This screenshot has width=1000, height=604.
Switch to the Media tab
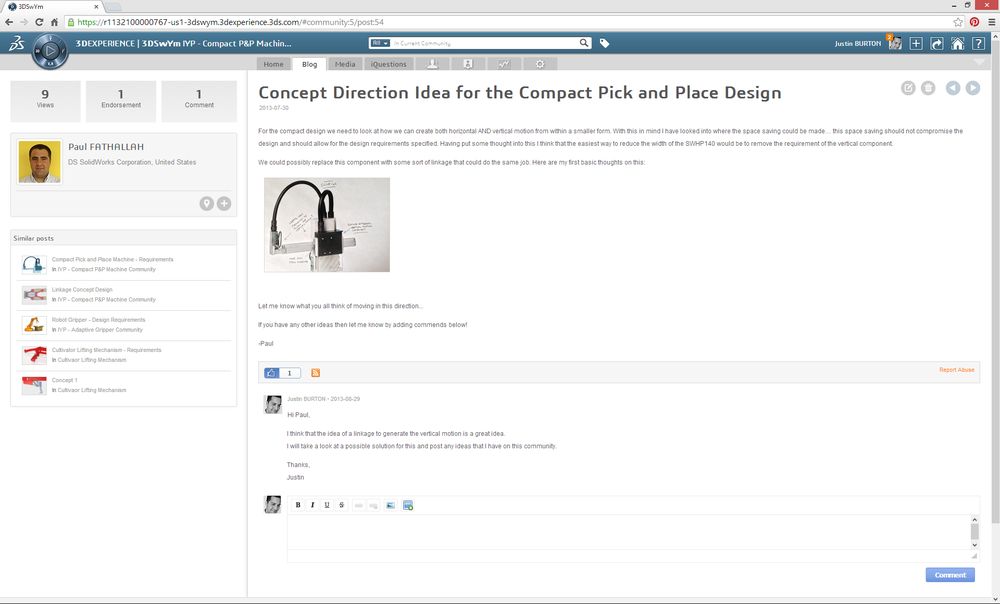coord(344,64)
